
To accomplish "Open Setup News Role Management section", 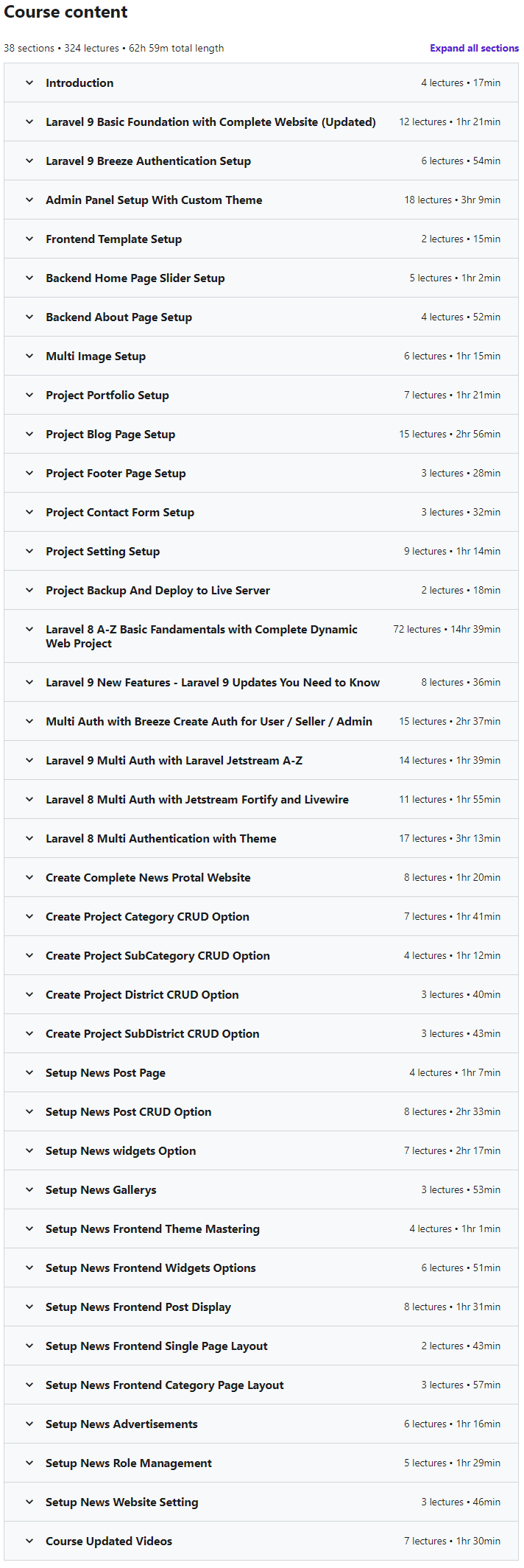I will 129,1463.
